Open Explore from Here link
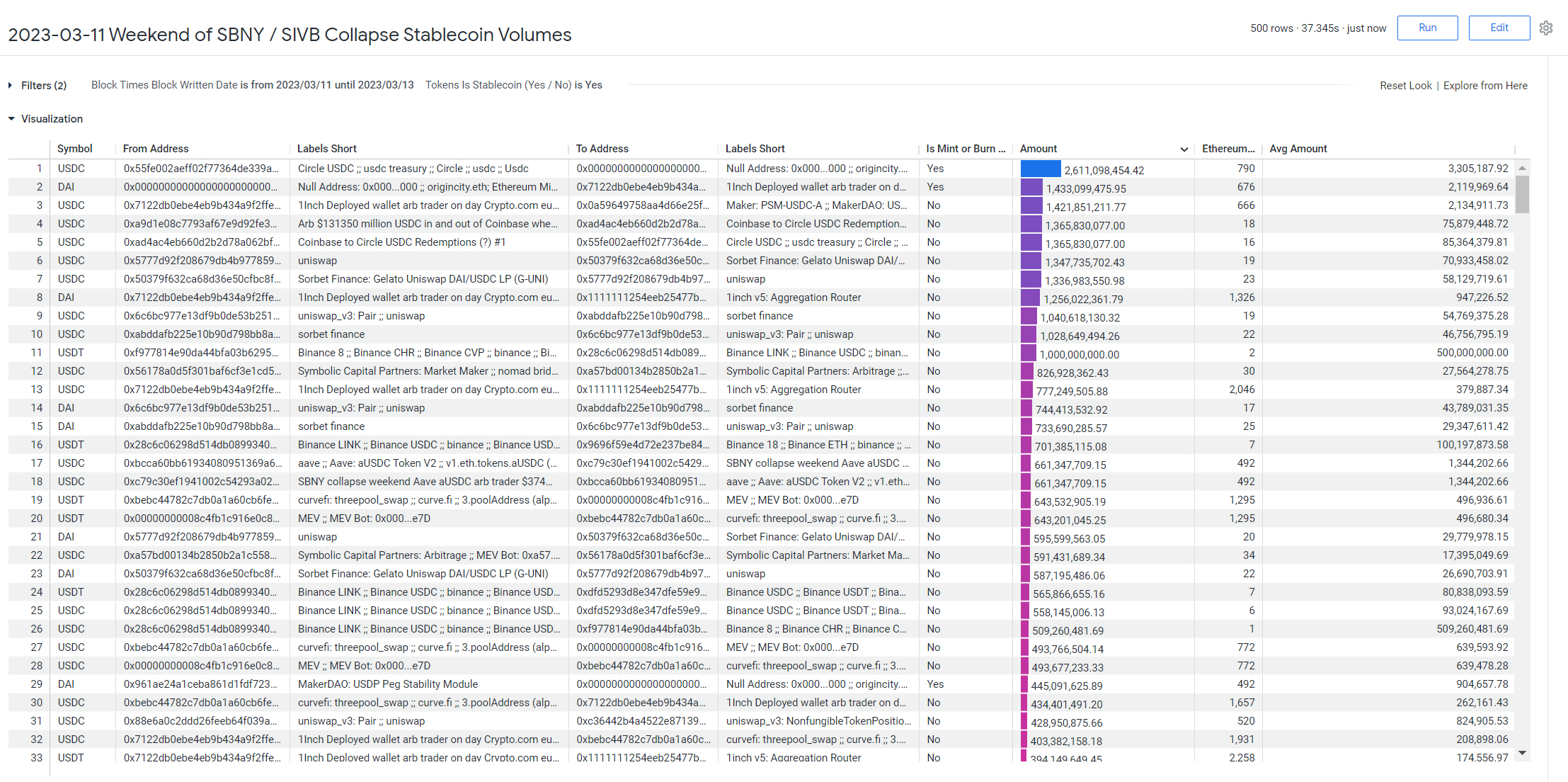Viewport: 1568px width, 782px height. coord(1485,85)
